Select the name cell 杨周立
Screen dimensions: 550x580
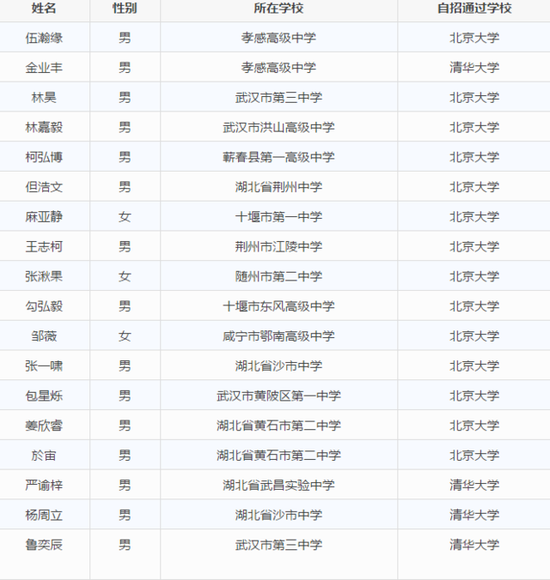coord(44,515)
